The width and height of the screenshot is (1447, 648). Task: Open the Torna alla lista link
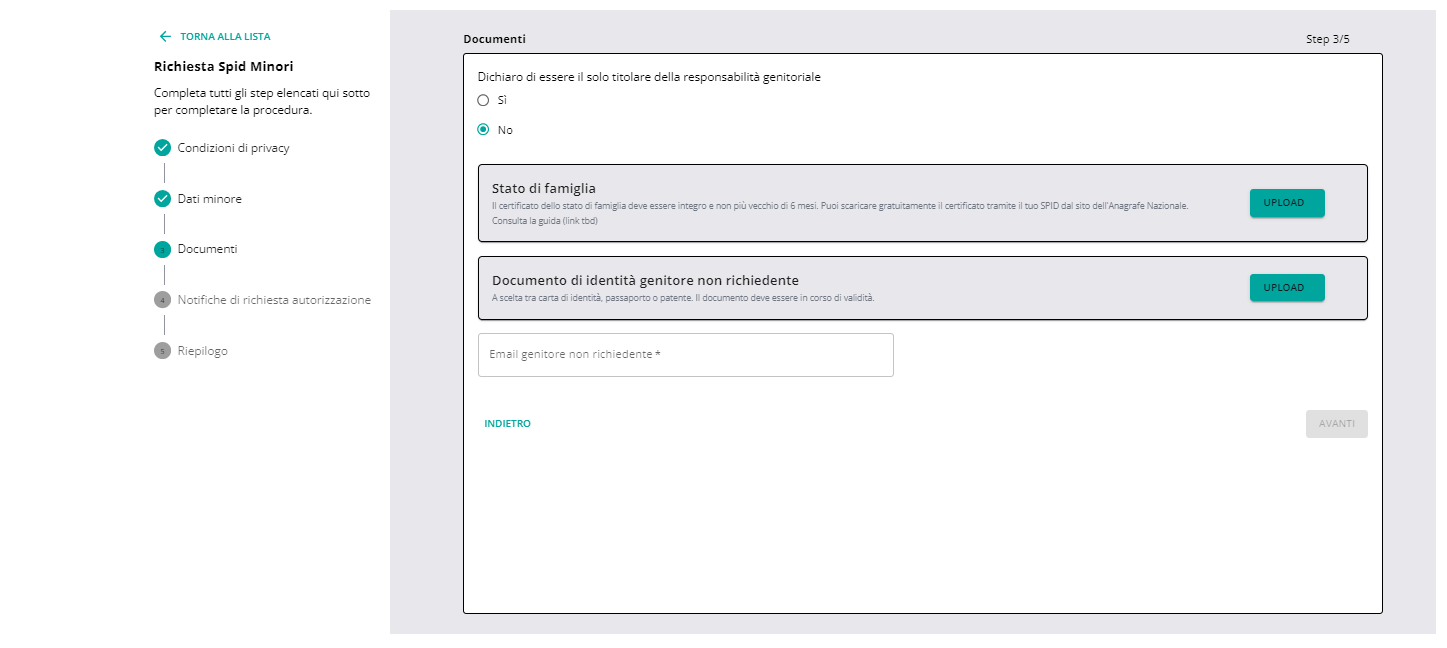(225, 37)
